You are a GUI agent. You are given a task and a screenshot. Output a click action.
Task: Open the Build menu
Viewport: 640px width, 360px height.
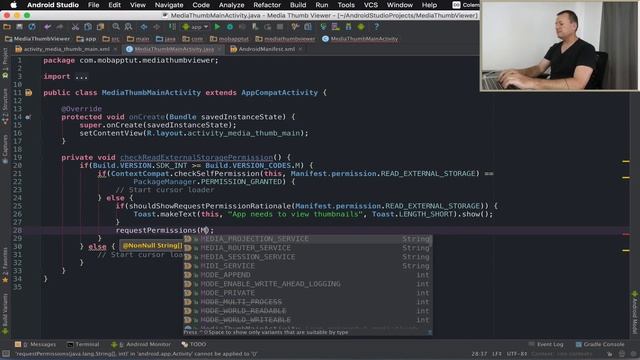[298, 5]
